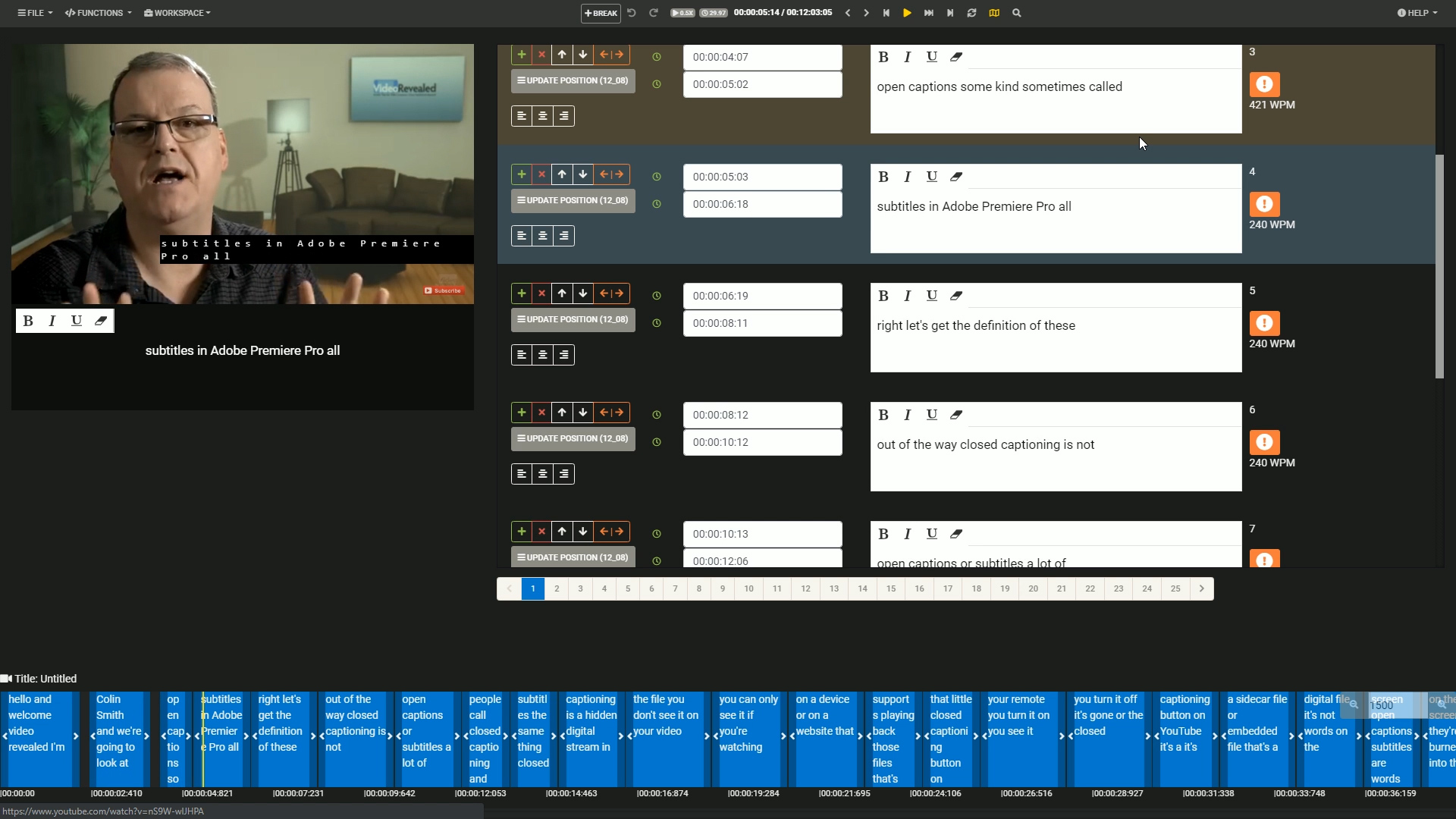Viewport: 1456px width, 819px height.
Task: Toggle underline in the video preview caption toolbar
Action: [77, 321]
